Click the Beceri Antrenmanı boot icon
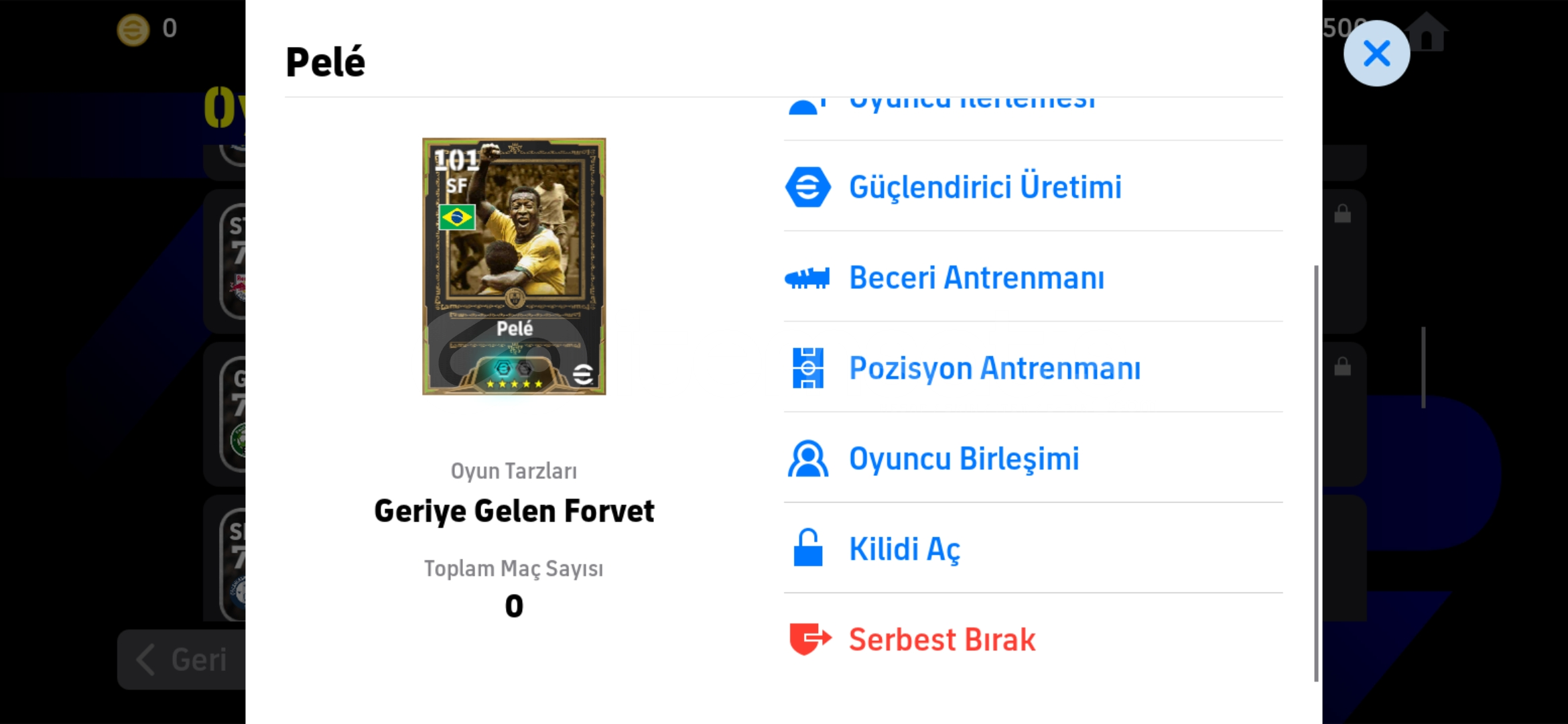Image resolution: width=1568 pixels, height=724 pixels. click(807, 278)
